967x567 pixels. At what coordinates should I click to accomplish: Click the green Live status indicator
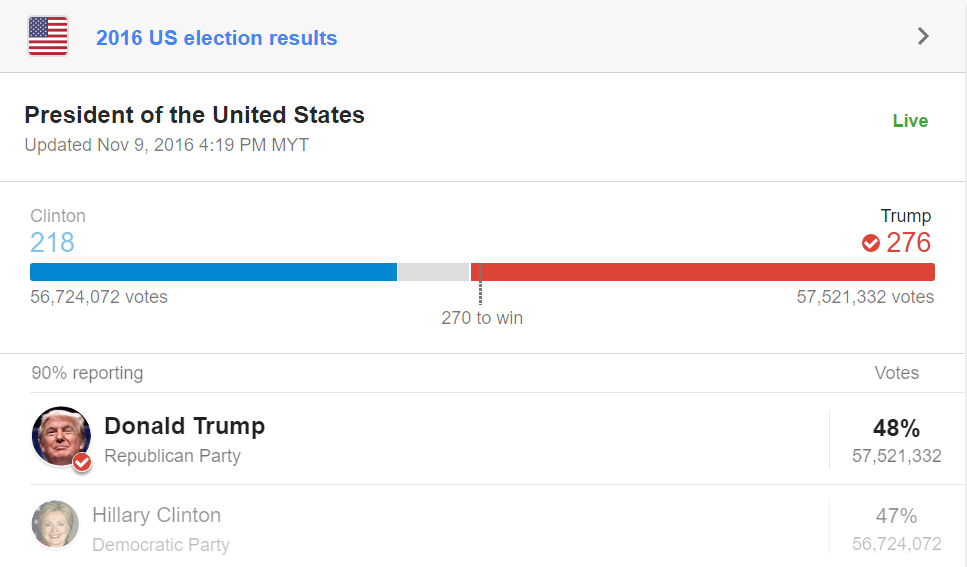pyautogui.click(x=910, y=121)
